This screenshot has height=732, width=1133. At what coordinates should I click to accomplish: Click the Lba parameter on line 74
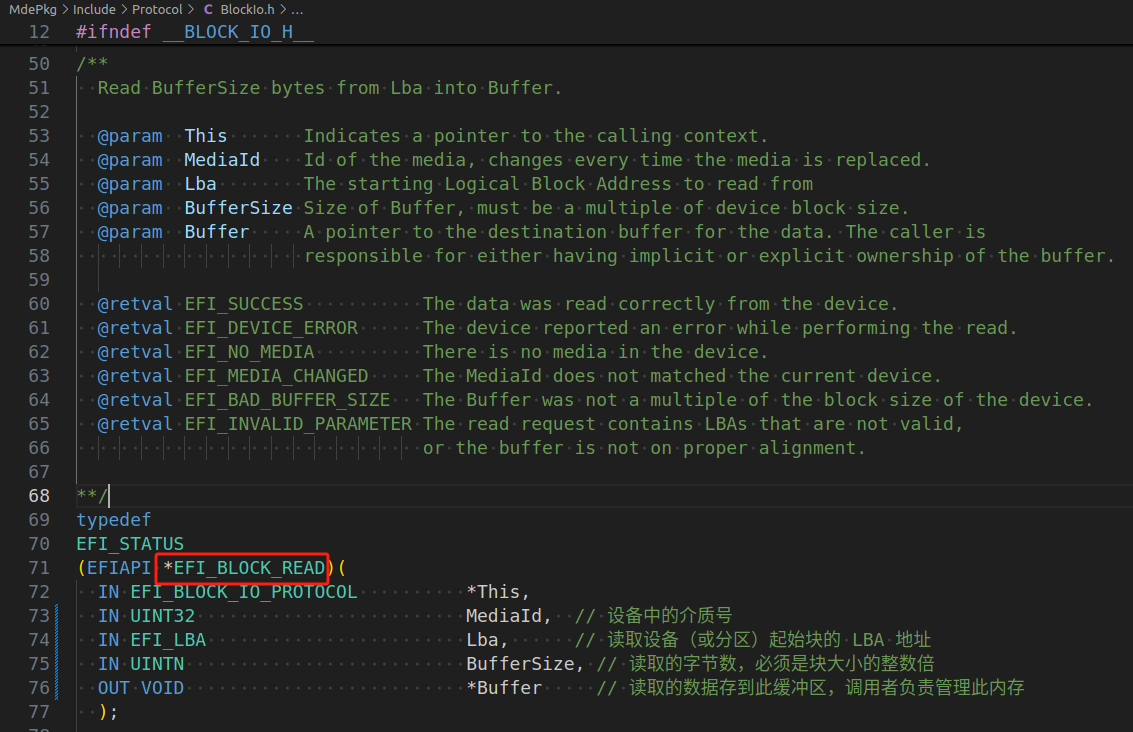pos(482,640)
